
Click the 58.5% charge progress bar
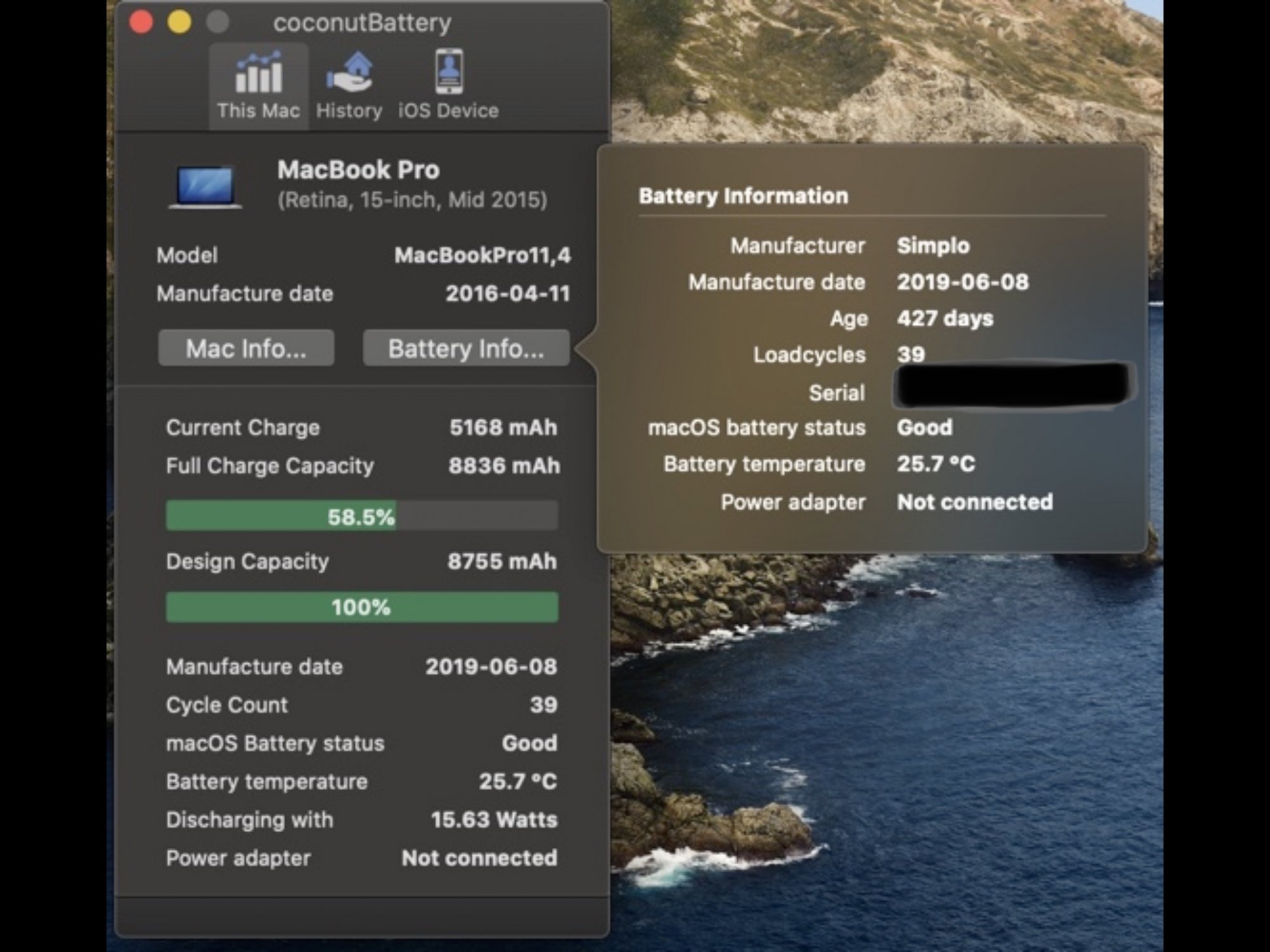(362, 515)
